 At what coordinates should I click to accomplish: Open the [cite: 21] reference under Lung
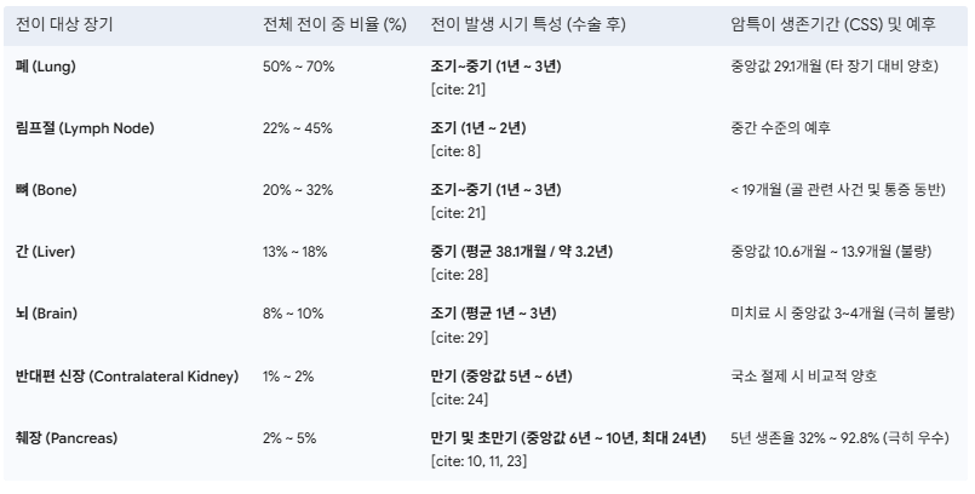coord(458,90)
